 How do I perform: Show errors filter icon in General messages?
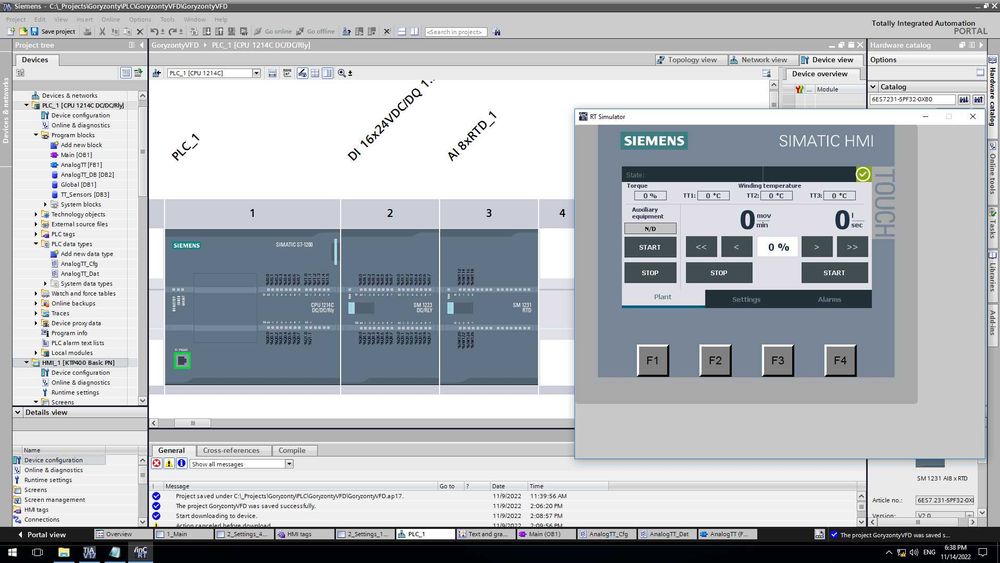[x=156, y=464]
